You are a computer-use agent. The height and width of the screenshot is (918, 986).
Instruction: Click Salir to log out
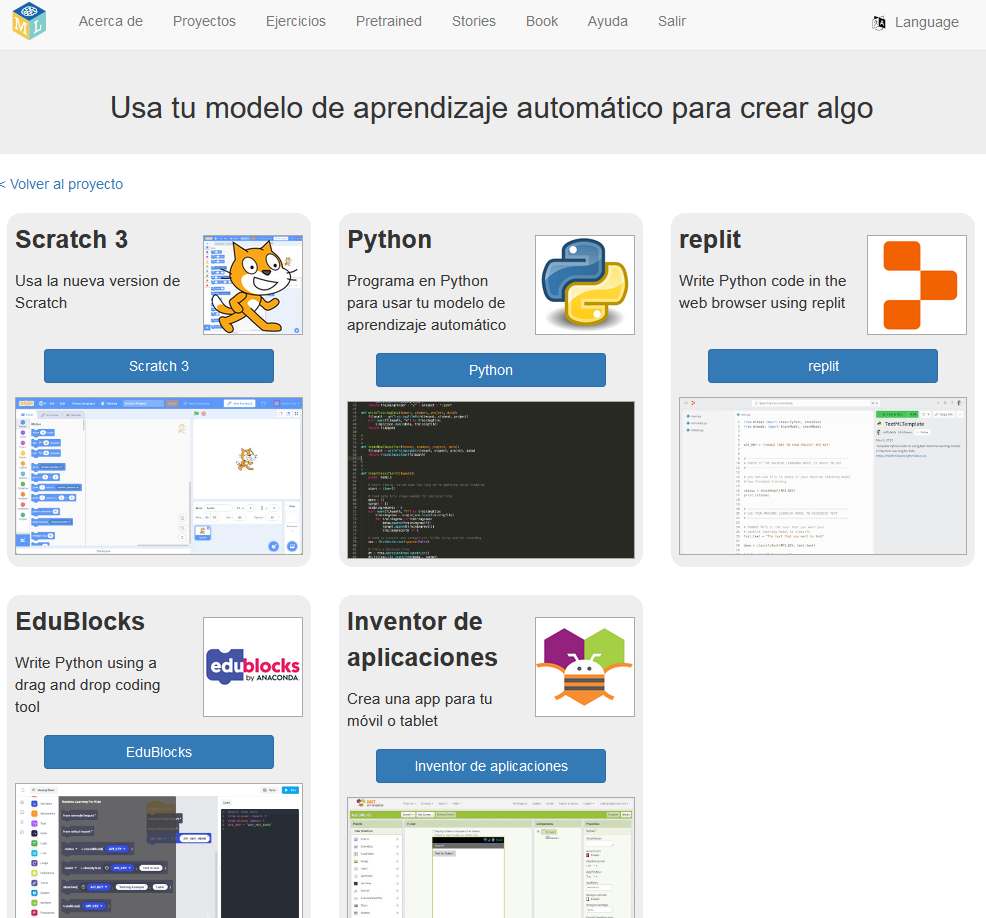[x=672, y=21]
